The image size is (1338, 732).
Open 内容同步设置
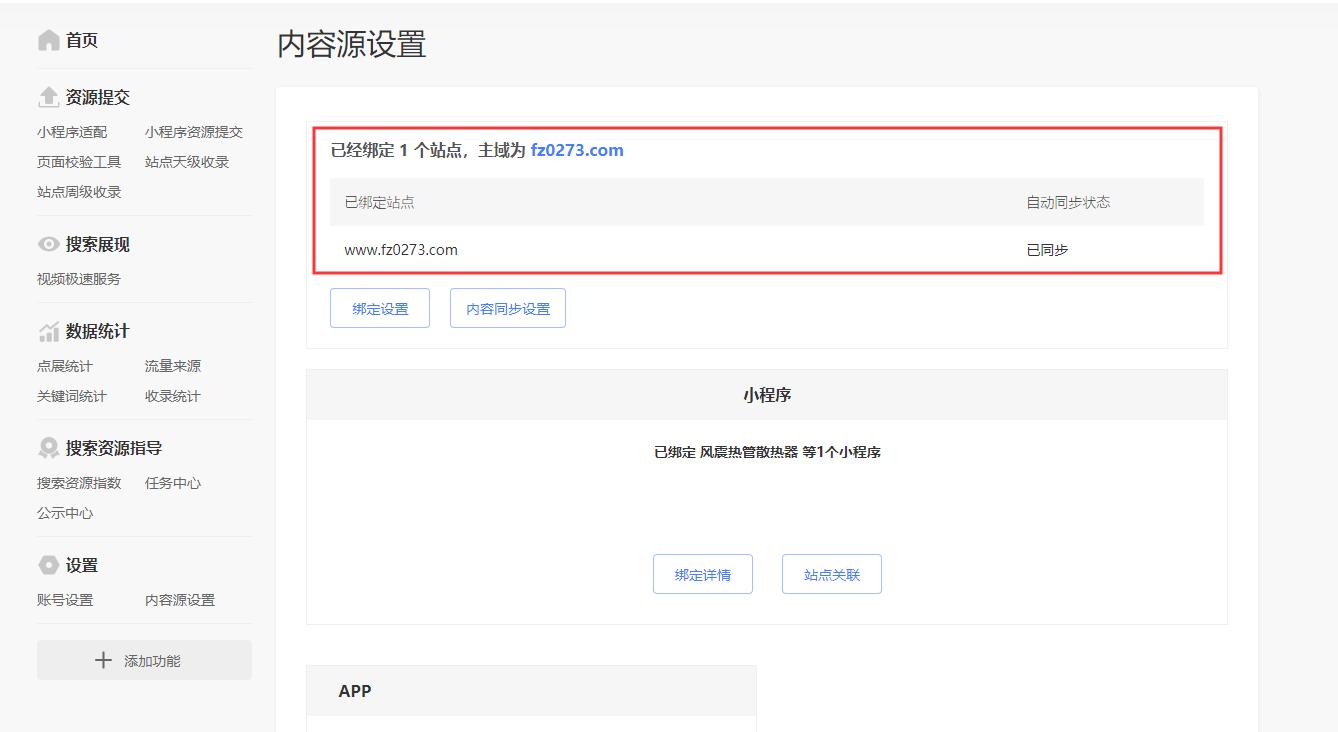coord(507,308)
